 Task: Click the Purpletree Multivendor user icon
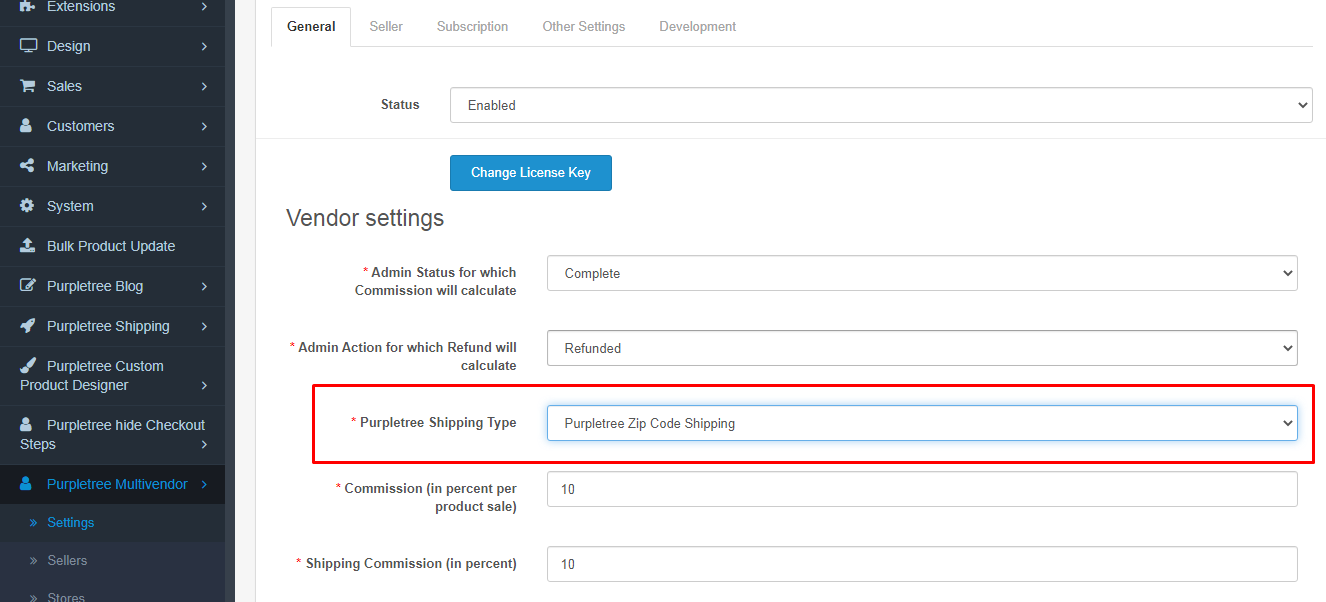tap(27, 484)
